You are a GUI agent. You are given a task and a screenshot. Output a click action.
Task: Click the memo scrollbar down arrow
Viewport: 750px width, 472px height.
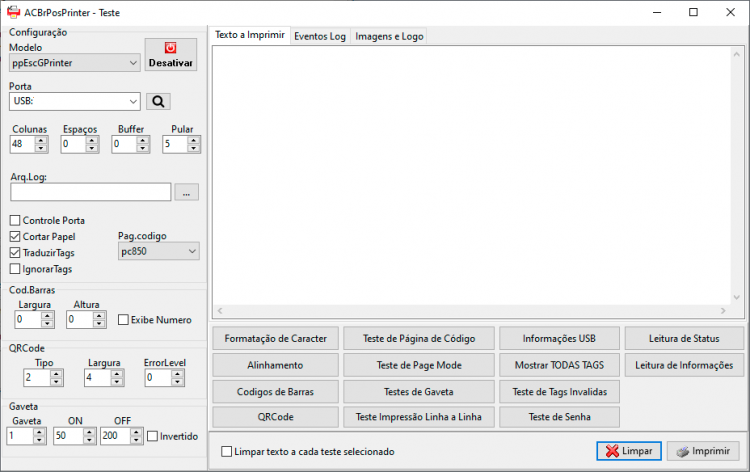tap(737, 297)
